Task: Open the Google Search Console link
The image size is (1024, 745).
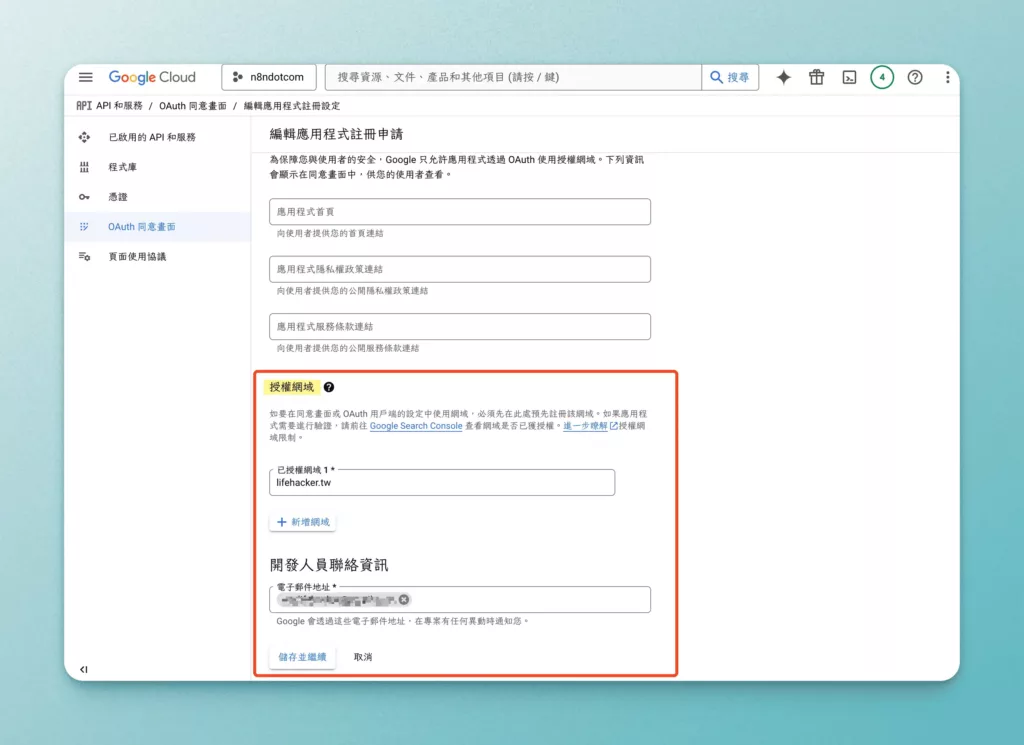Action: click(x=416, y=426)
